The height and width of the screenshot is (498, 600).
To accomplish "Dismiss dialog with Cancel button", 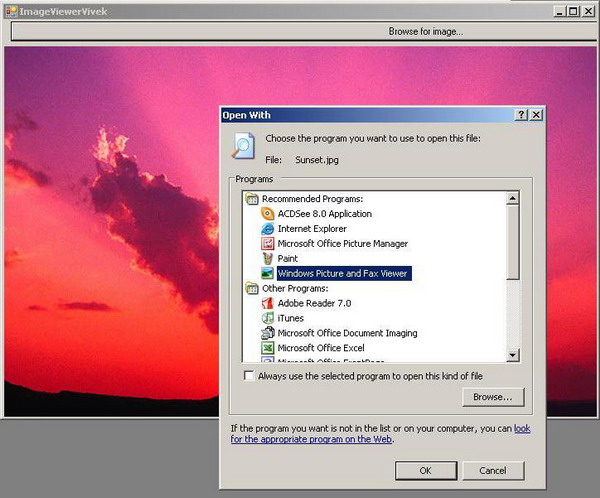I will coord(493,470).
